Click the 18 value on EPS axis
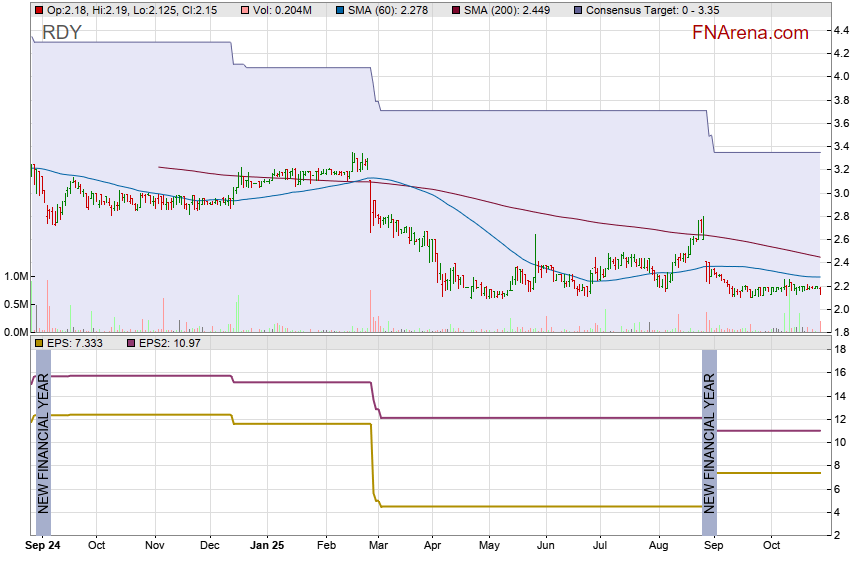Screen dimensions: 859x566 coord(840,349)
